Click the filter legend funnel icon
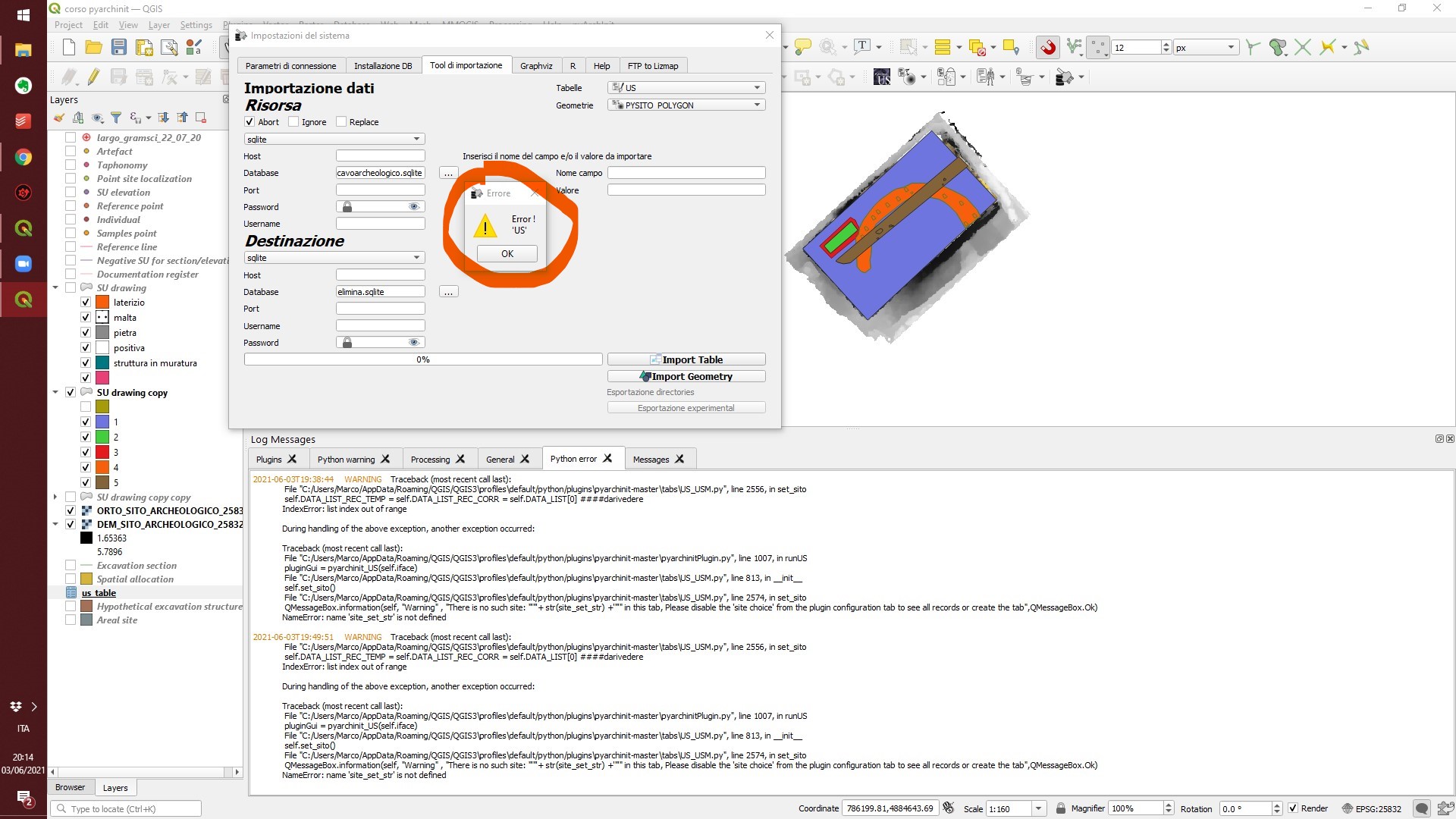Image resolution: width=1456 pixels, height=819 pixels. [x=116, y=118]
